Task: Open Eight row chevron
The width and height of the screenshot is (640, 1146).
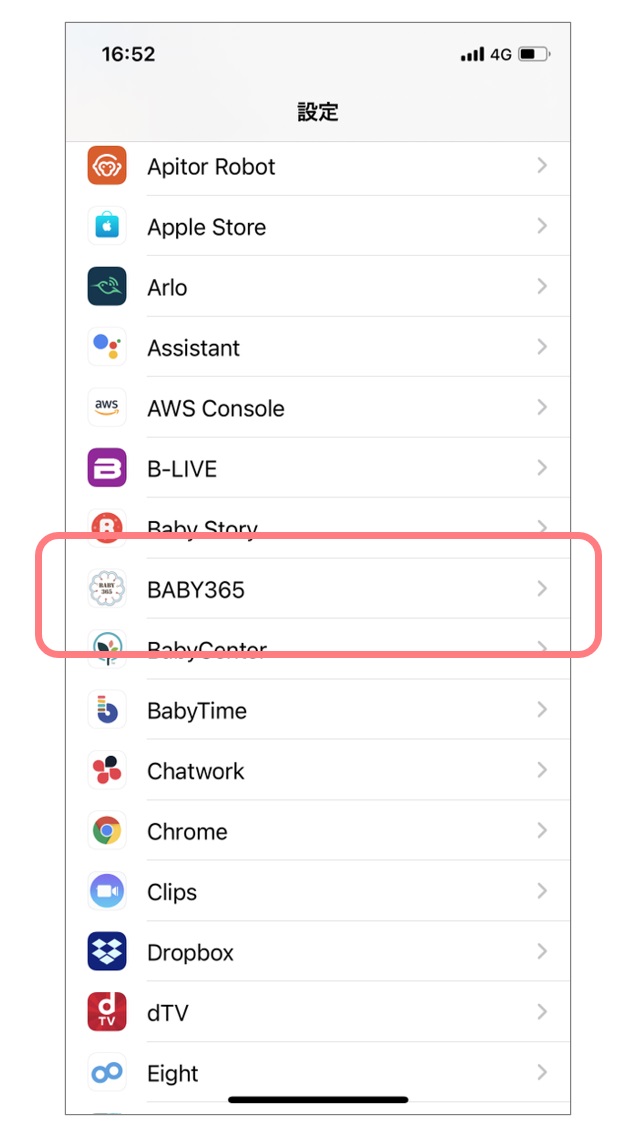Action: click(x=542, y=1073)
